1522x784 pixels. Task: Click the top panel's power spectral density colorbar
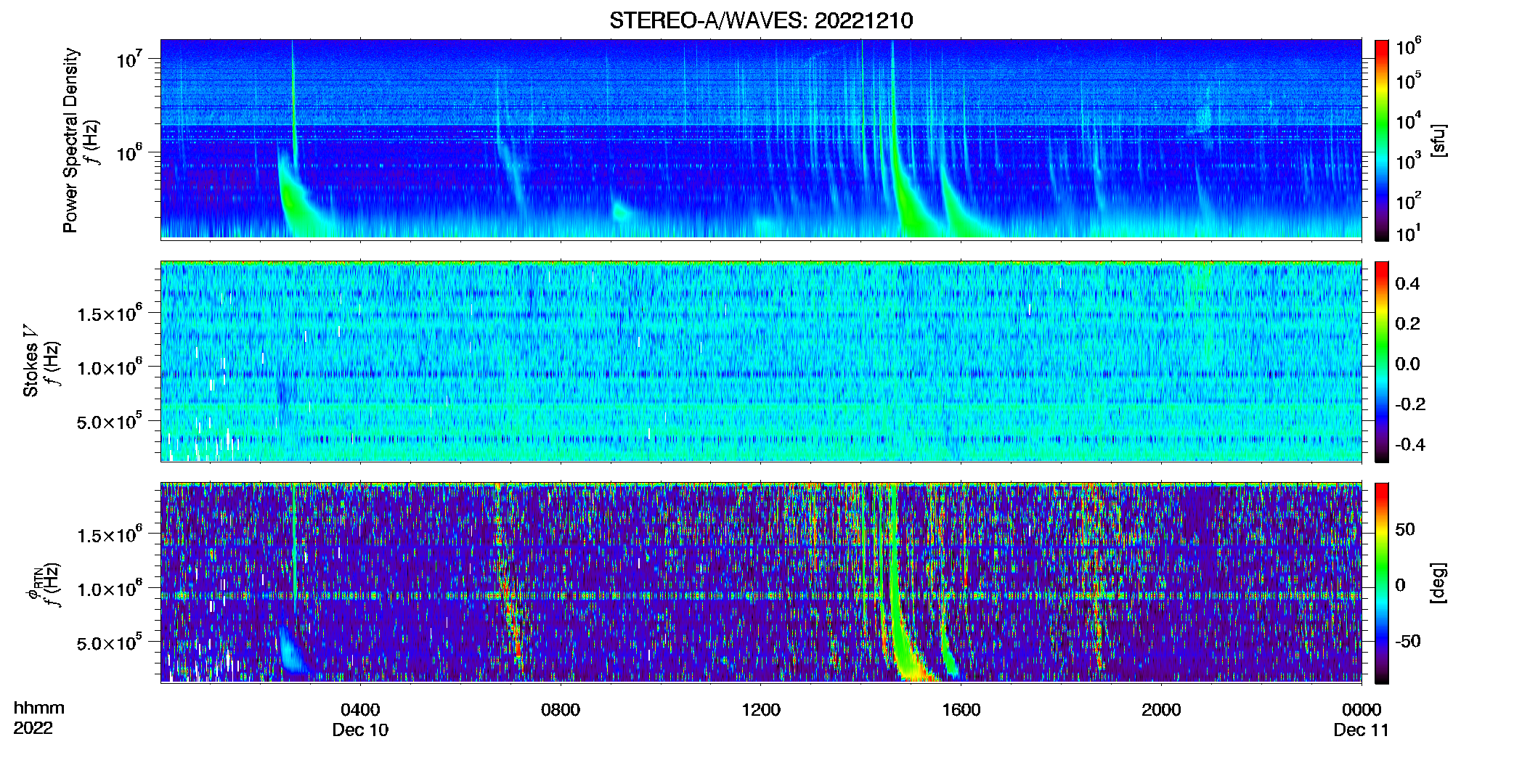[x=1382, y=140]
